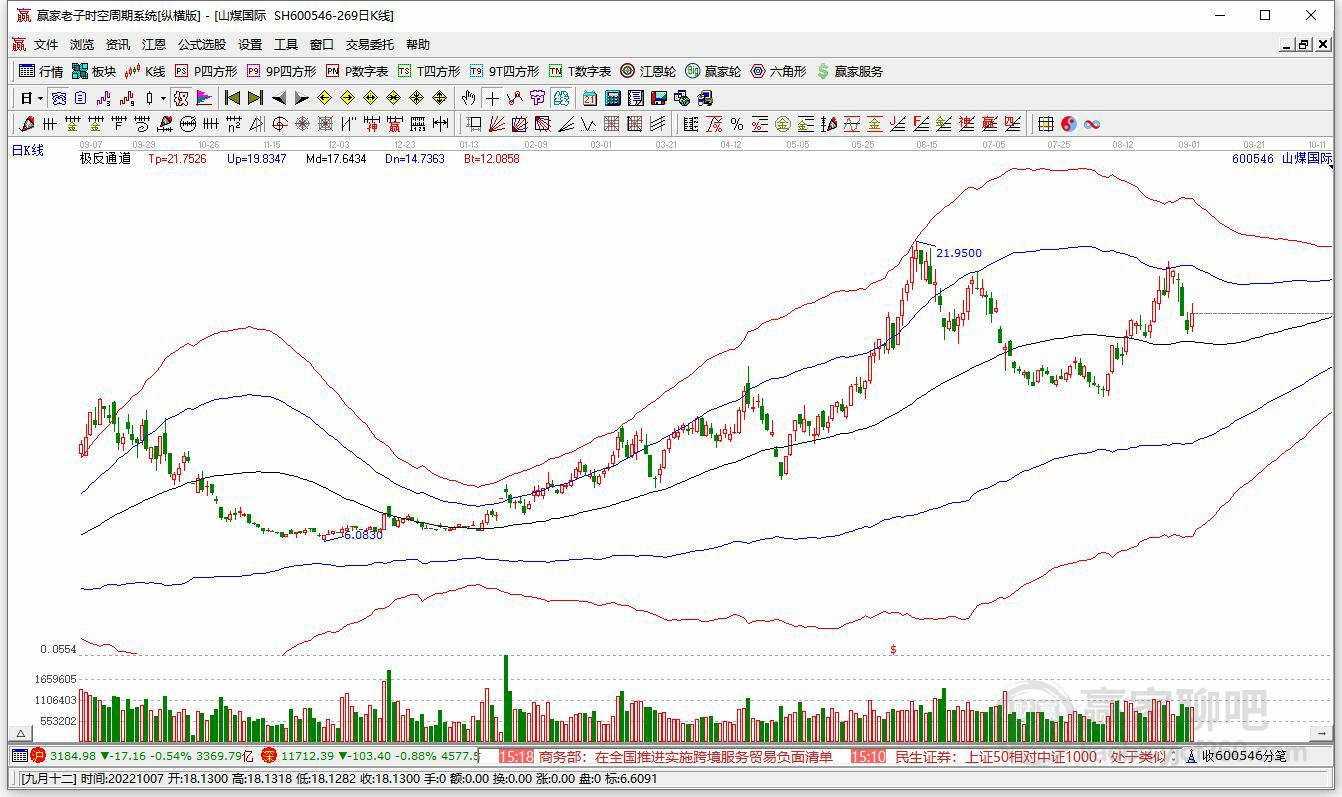The width and height of the screenshot is (1342, 797).
Task: Click the Dn=14.7363 indicator value
Action: [415, 158]
